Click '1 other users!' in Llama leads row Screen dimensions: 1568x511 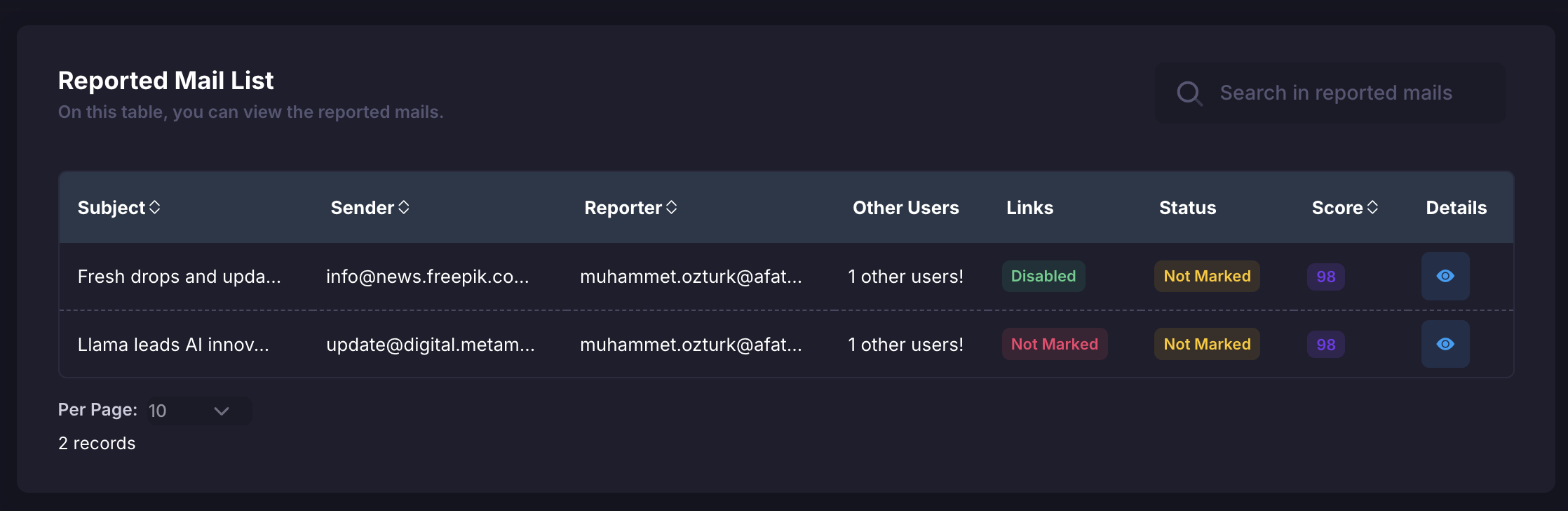905,345
